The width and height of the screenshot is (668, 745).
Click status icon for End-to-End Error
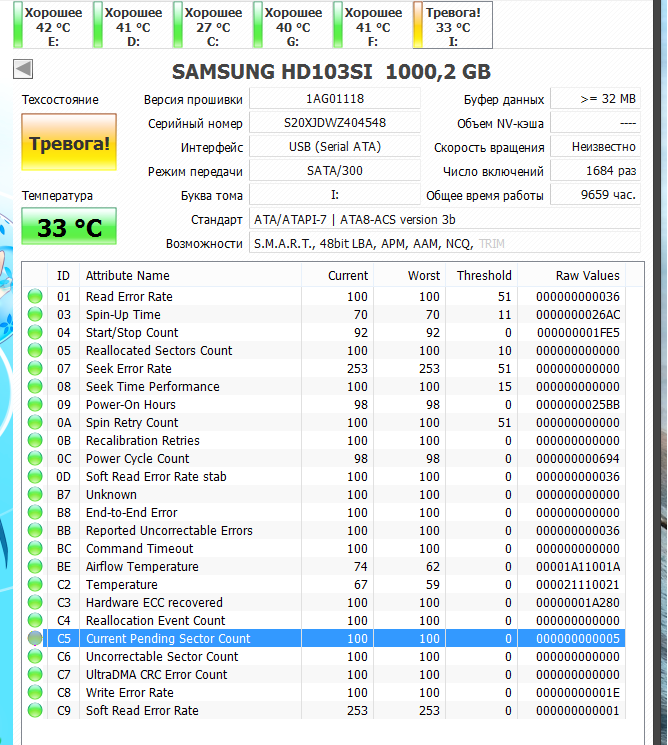pos(35,513)
